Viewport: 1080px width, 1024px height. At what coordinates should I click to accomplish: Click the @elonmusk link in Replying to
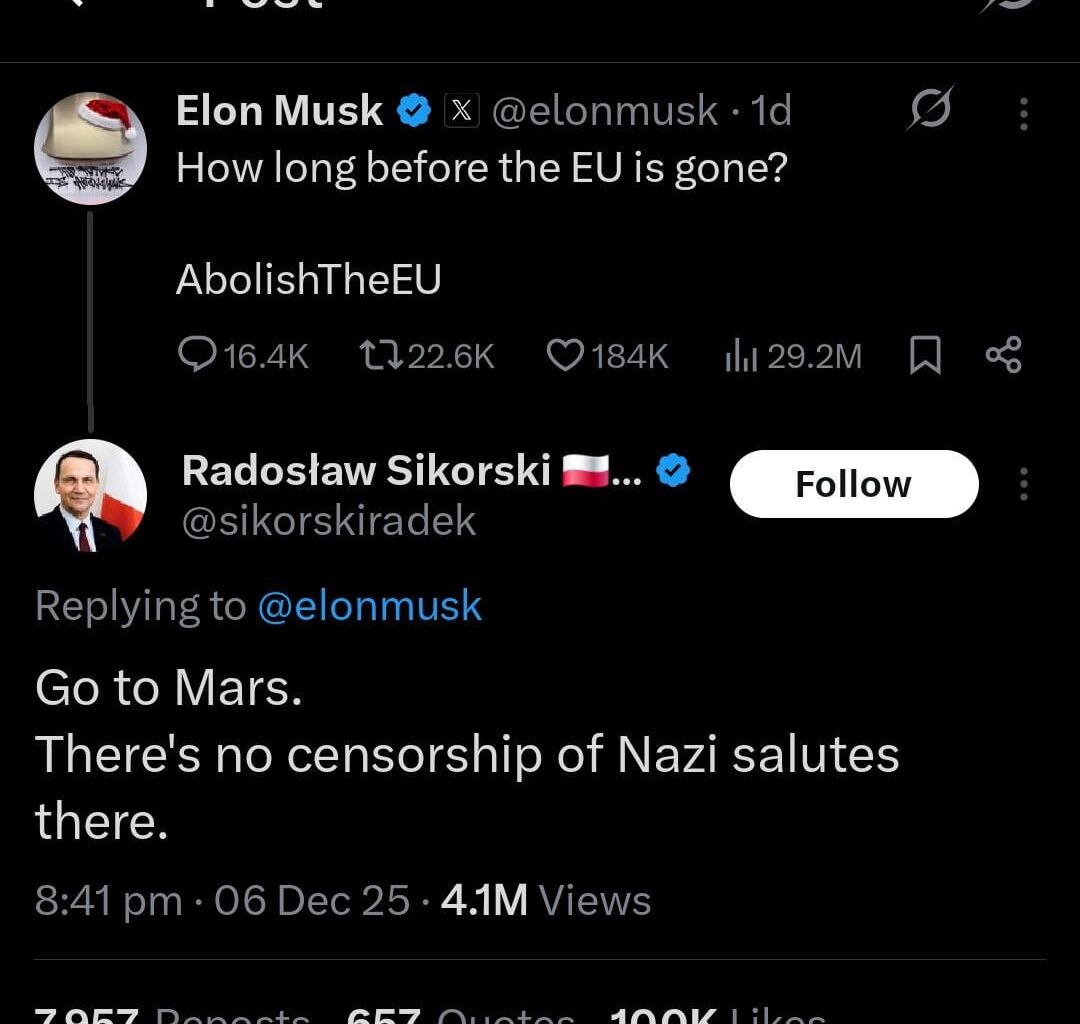click(369, 606)
